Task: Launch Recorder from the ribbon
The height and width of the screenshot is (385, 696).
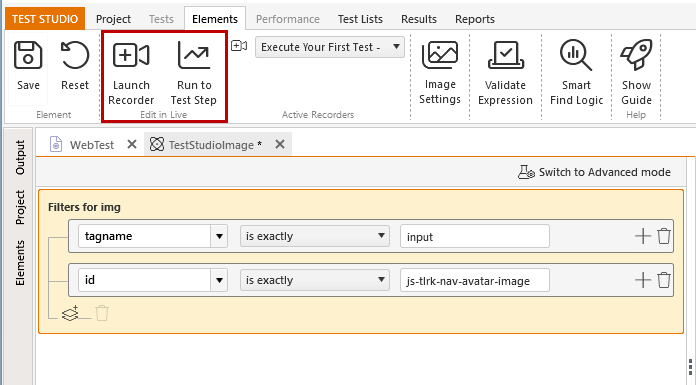Action: [131, 74]
